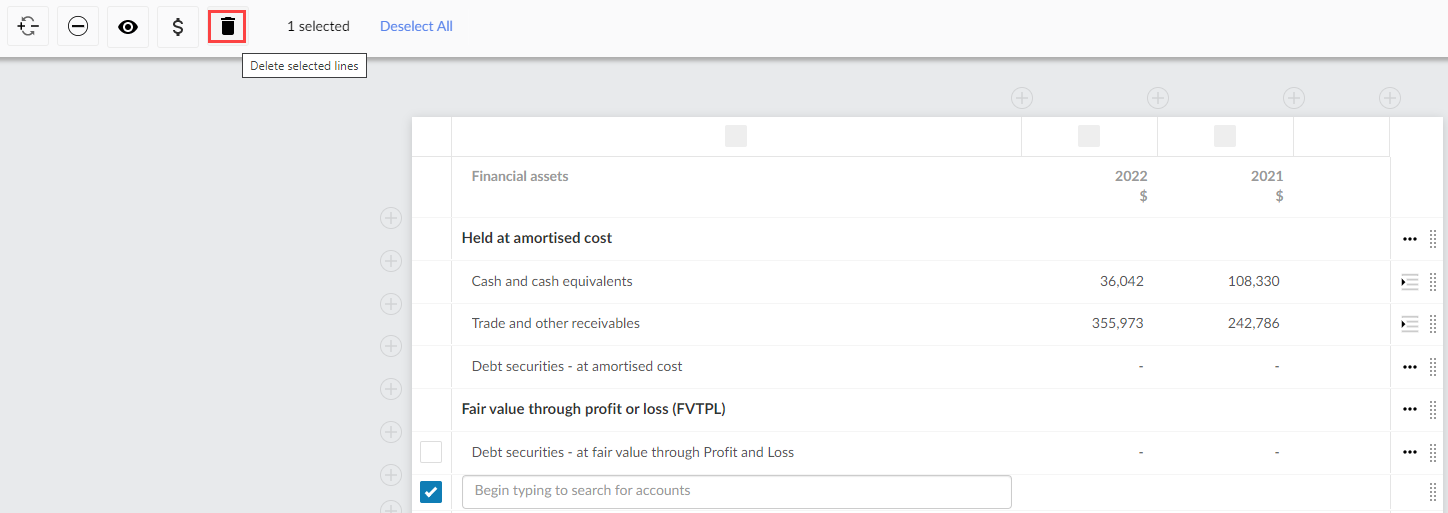The height and width of the screenshot is (513, 1448).
Task: Grab the drag handle for Cash and cash equivalents
Action: pos(1433,282)
